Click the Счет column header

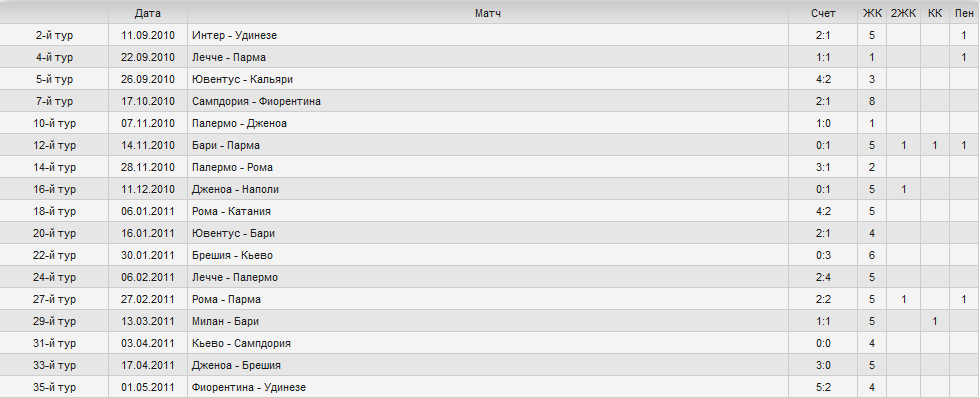pyautogui.click(x=823, y=13)
